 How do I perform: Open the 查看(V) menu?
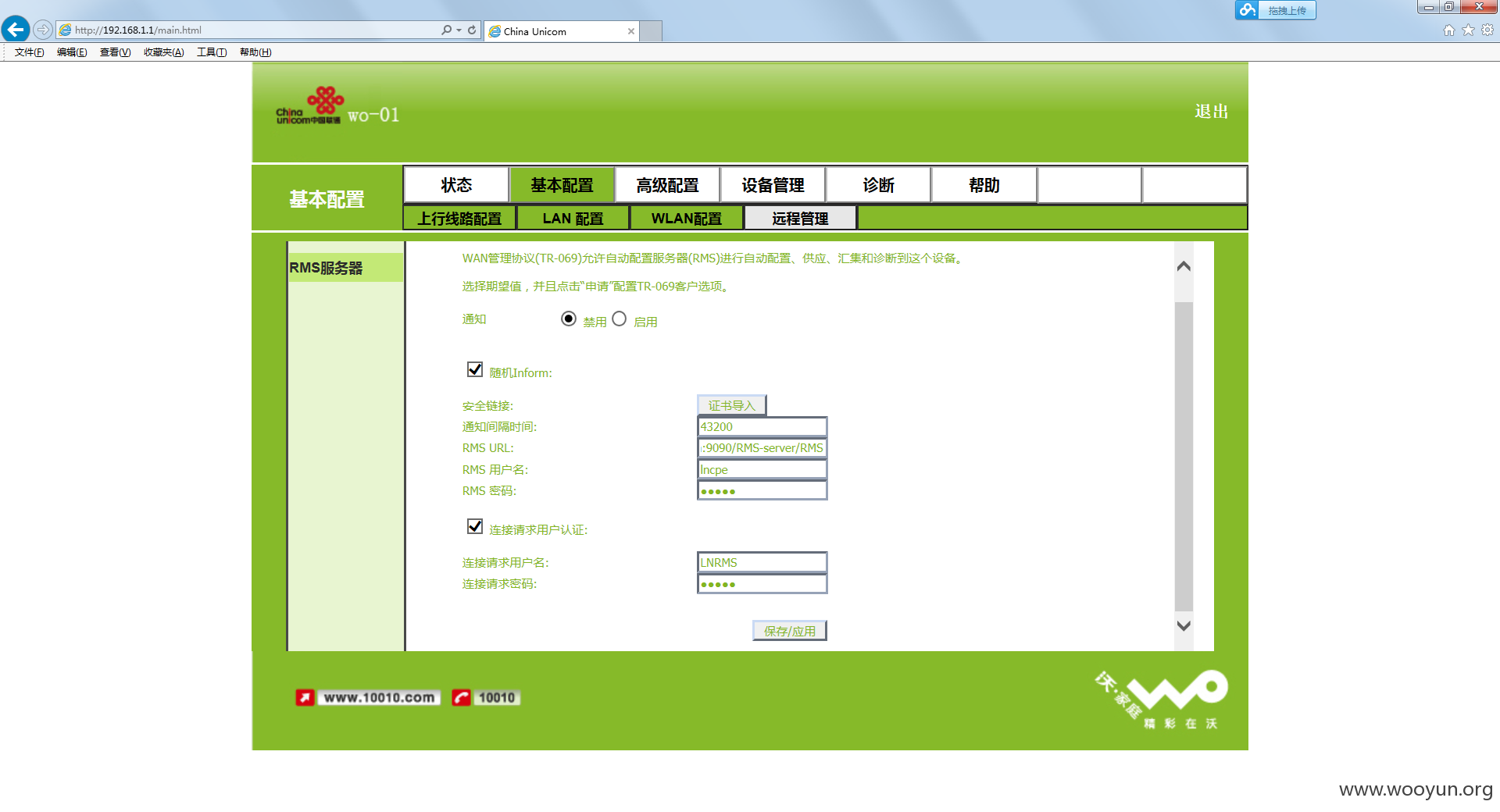pos(115,52)
